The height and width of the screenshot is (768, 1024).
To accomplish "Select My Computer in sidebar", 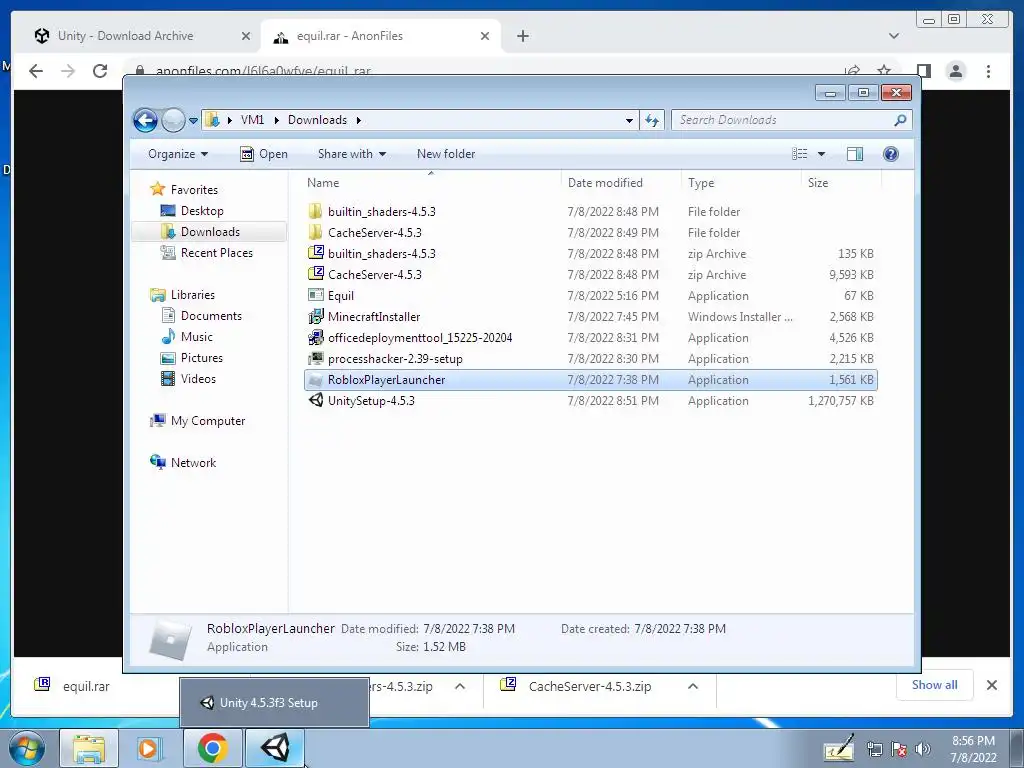I will point(208,421).
